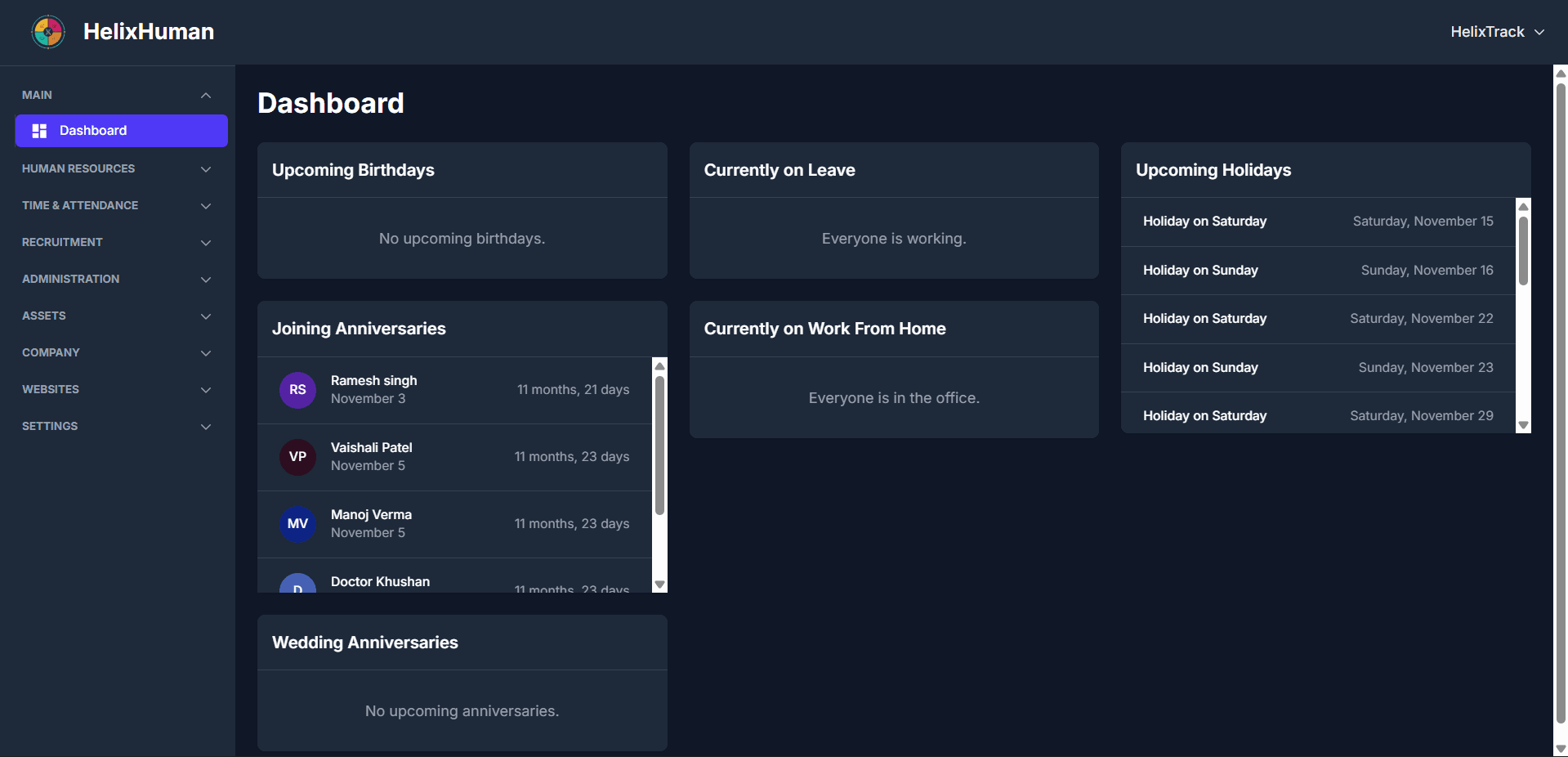Click the Currently on Work From Home heading
Viewport: 1568px width, 757px height.
click(x=824, y=329)
